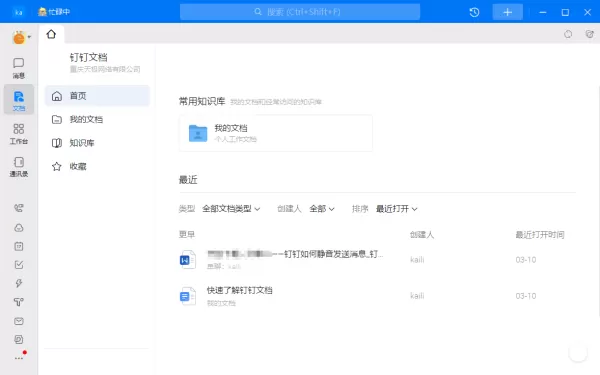Click the lightning bolt icon in sidebar
The image size is (600, 375).
(x=19, y=283)
